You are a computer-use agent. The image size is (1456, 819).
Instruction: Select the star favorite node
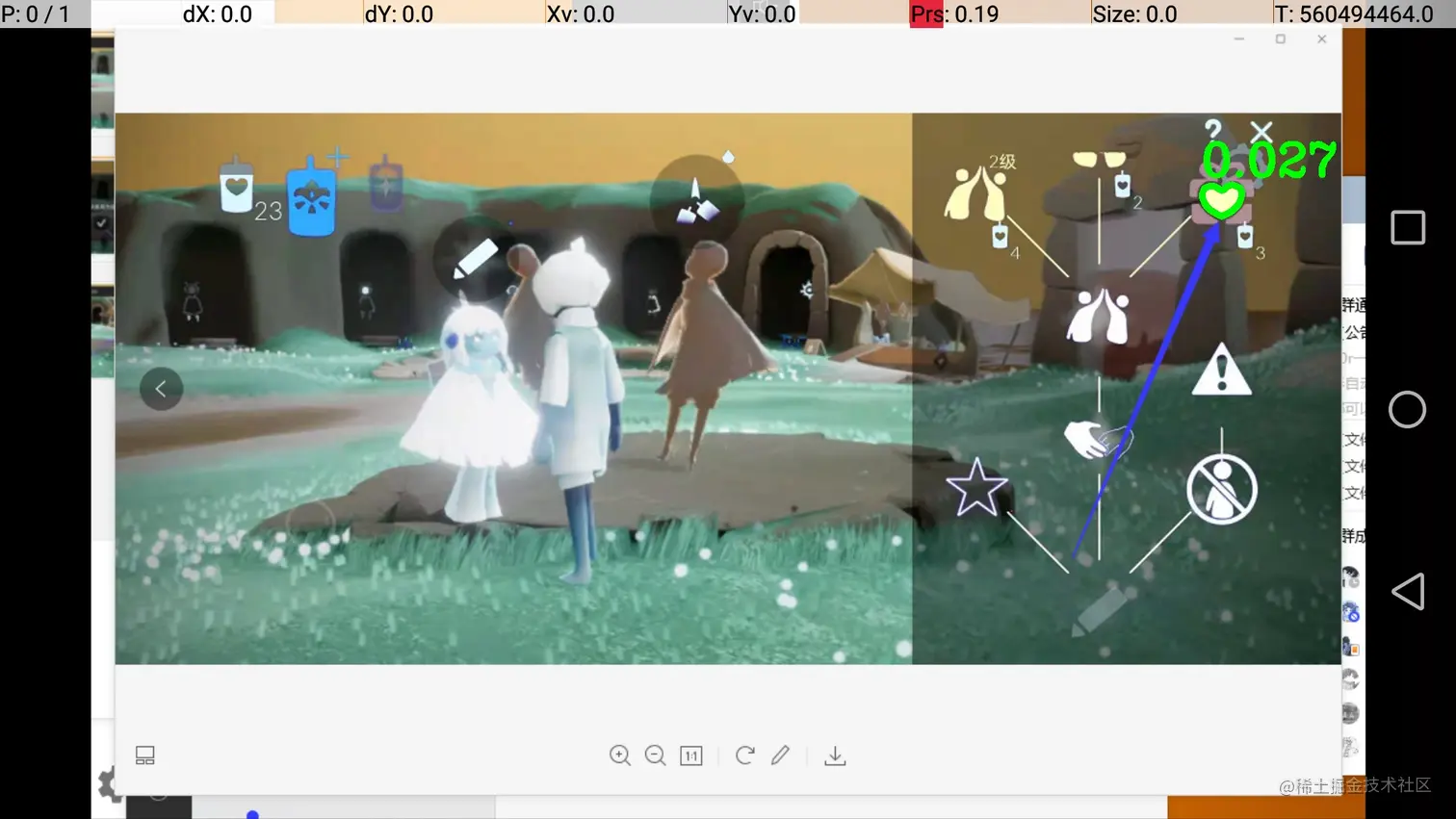[x=976, y=487]
